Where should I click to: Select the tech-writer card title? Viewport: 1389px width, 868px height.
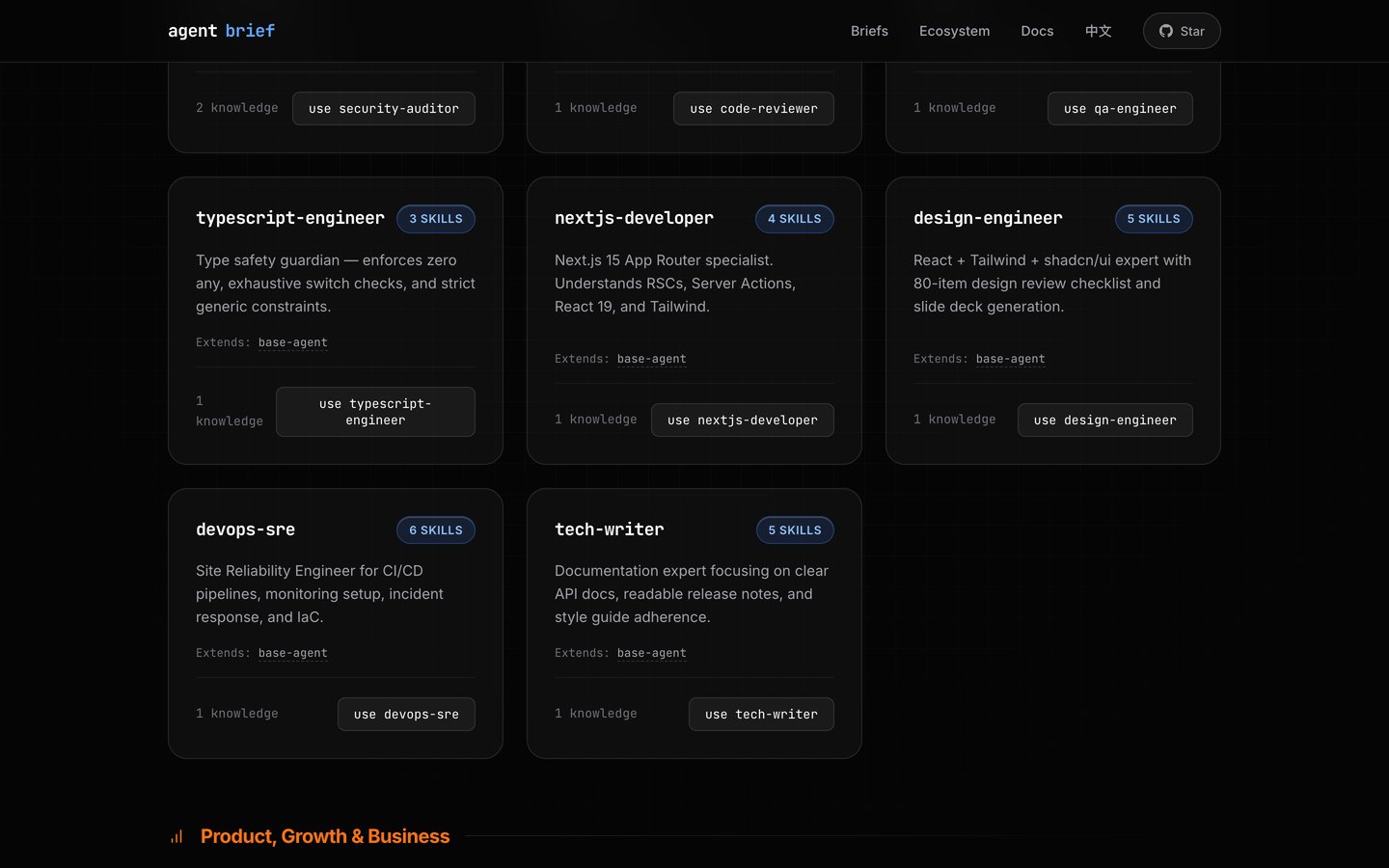610,529
